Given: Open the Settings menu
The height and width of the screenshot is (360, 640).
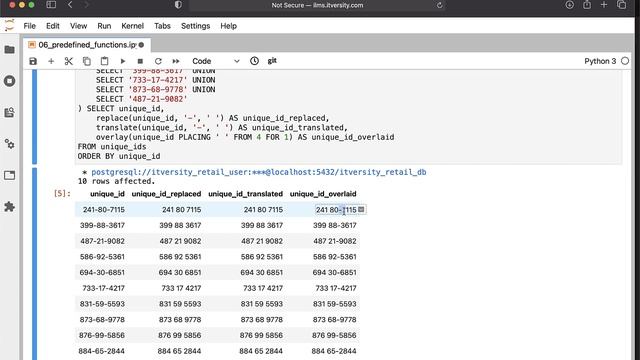Looking at the screenshot, I should click(196, 26).
